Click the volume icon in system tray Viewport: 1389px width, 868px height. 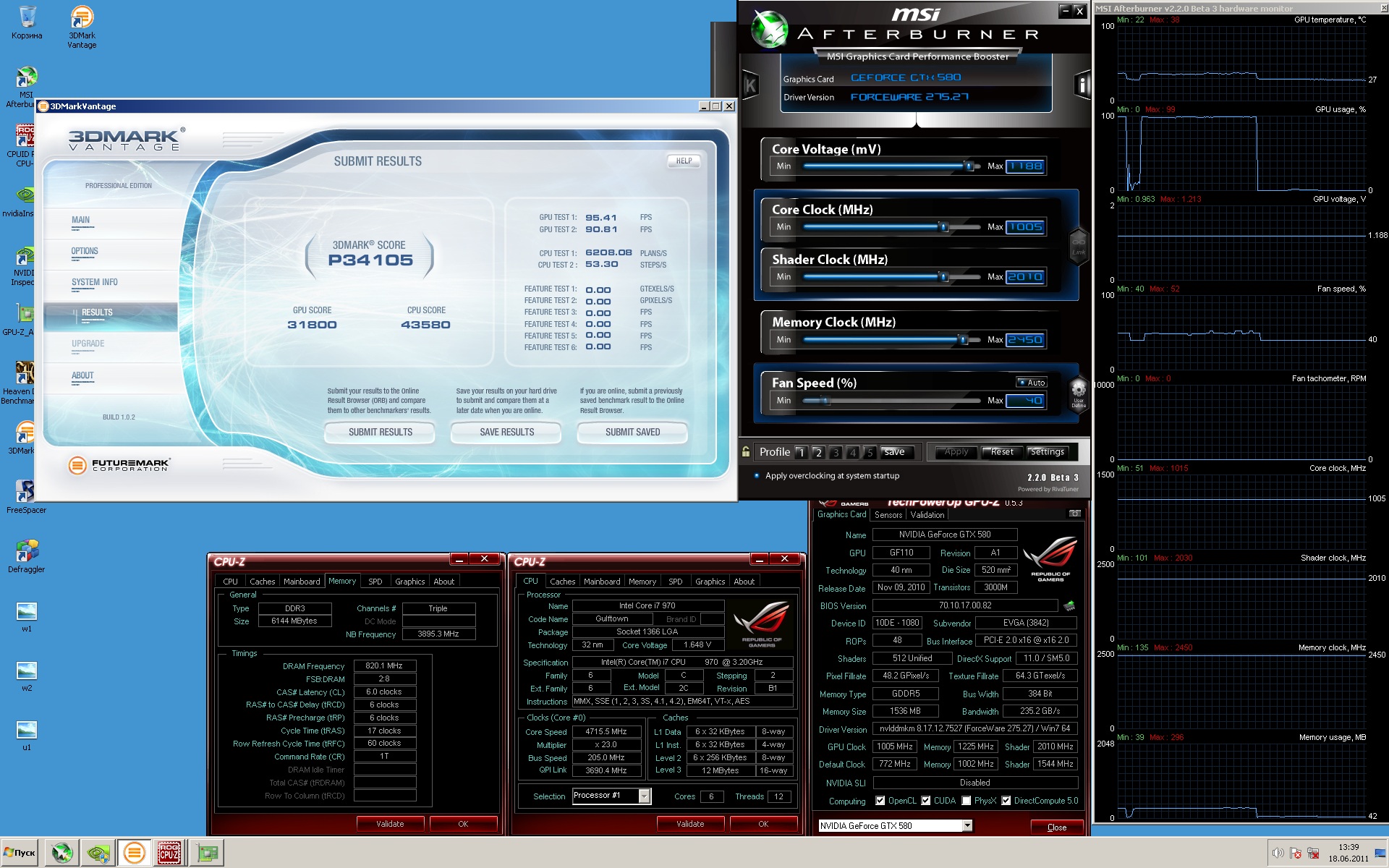[1278, 854]
